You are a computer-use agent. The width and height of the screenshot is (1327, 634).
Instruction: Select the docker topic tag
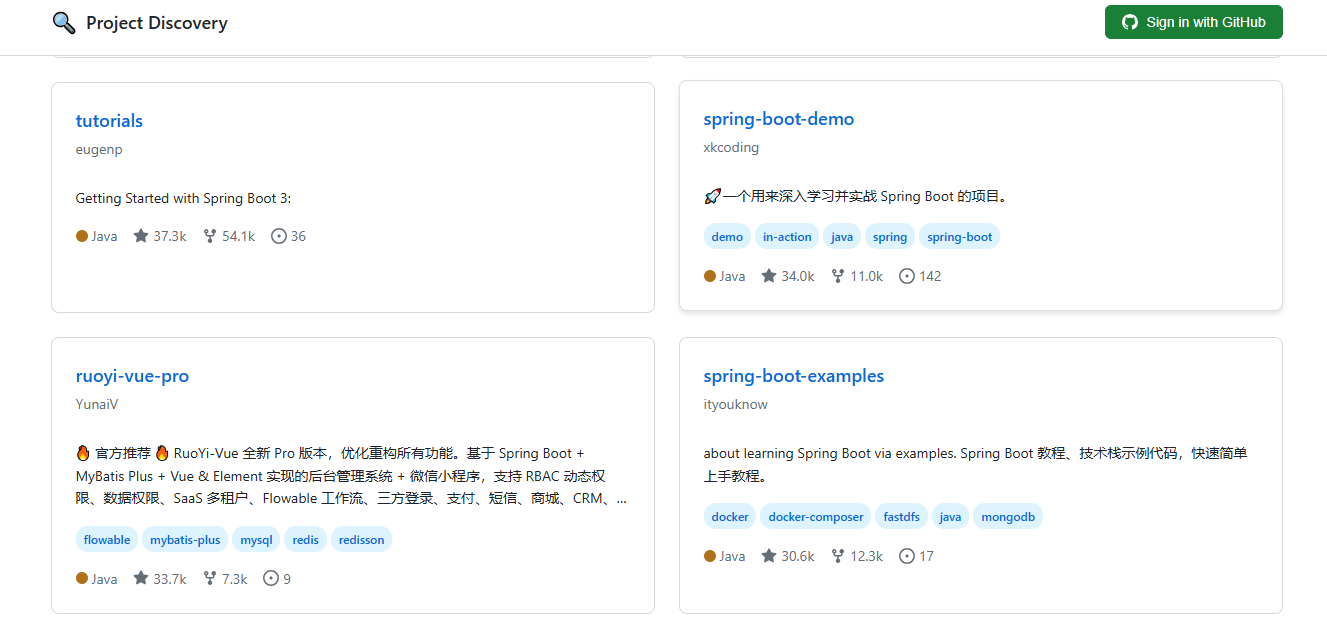(730, 517)
